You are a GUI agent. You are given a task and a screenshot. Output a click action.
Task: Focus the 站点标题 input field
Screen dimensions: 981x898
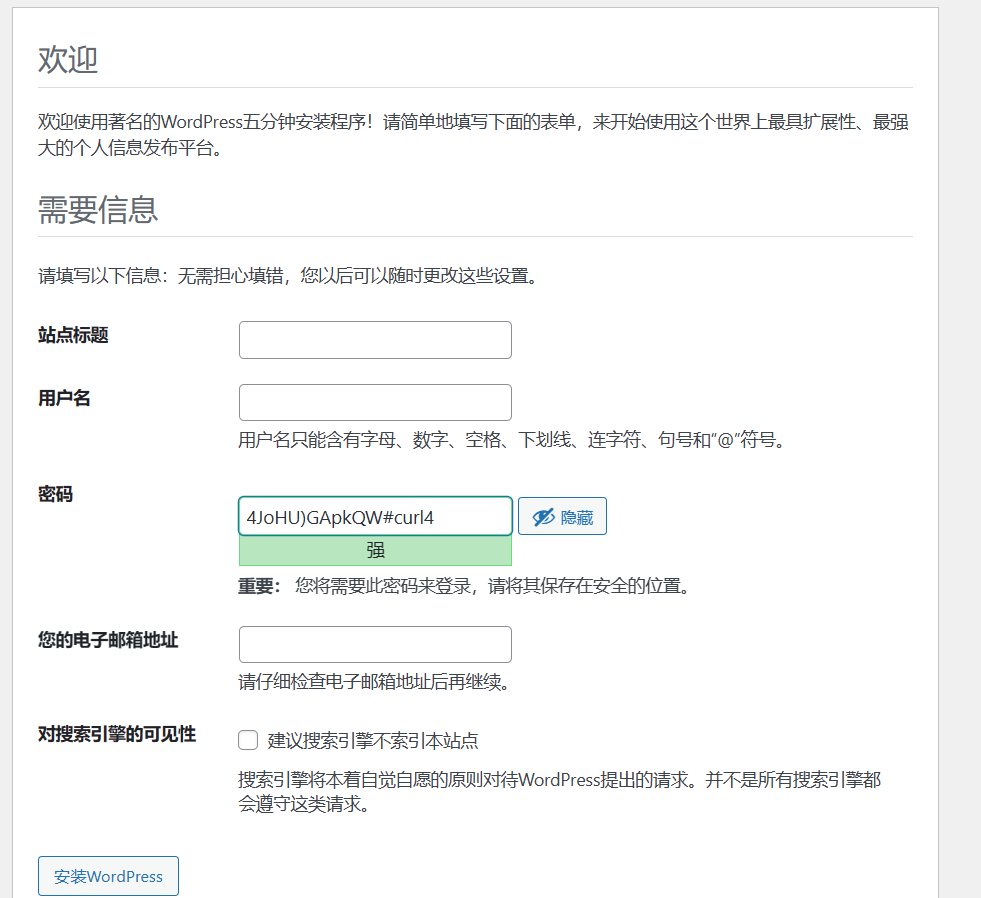point(375,340)
